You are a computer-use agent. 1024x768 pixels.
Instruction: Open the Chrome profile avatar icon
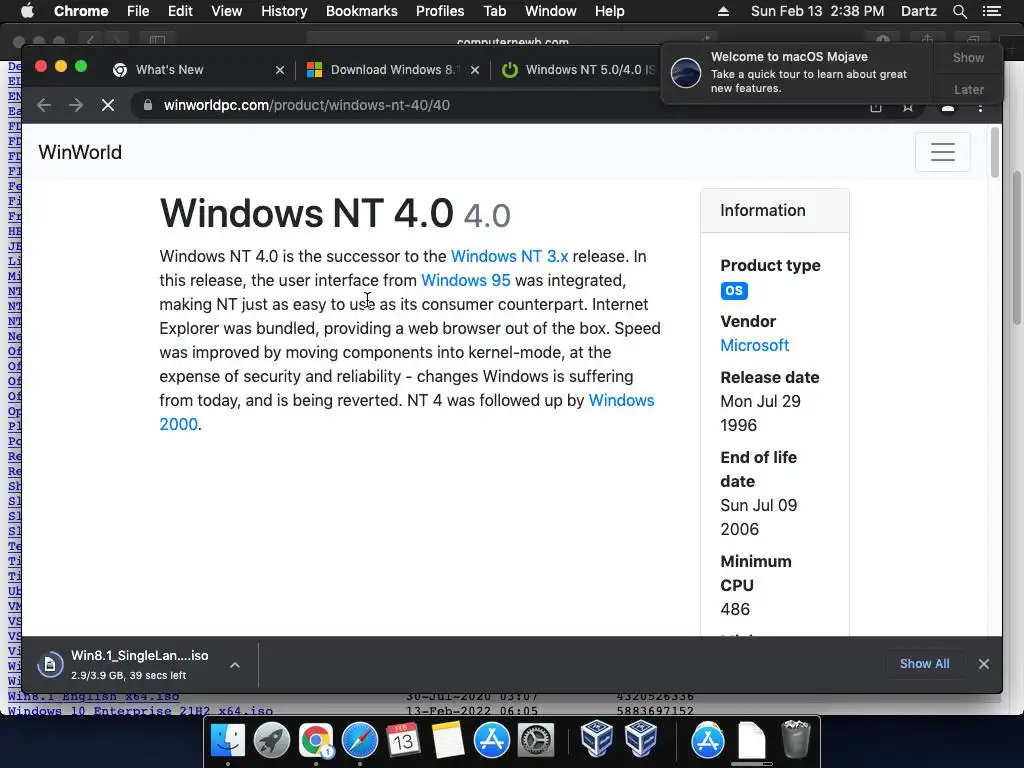pyautogui.click(x=948, y=107)
